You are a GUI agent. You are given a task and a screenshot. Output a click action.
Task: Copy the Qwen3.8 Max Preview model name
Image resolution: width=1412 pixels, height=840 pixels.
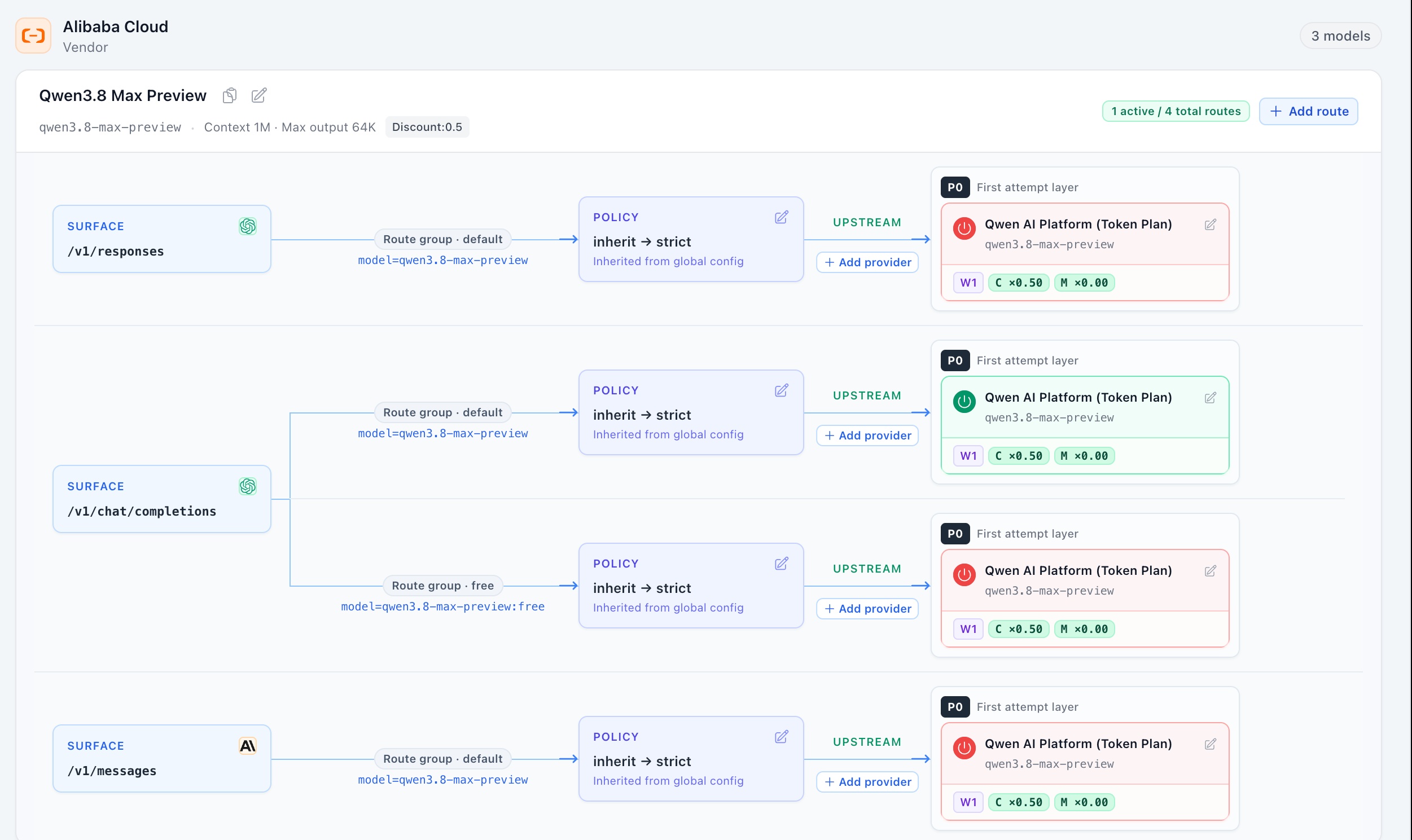[x=229, y=96]
